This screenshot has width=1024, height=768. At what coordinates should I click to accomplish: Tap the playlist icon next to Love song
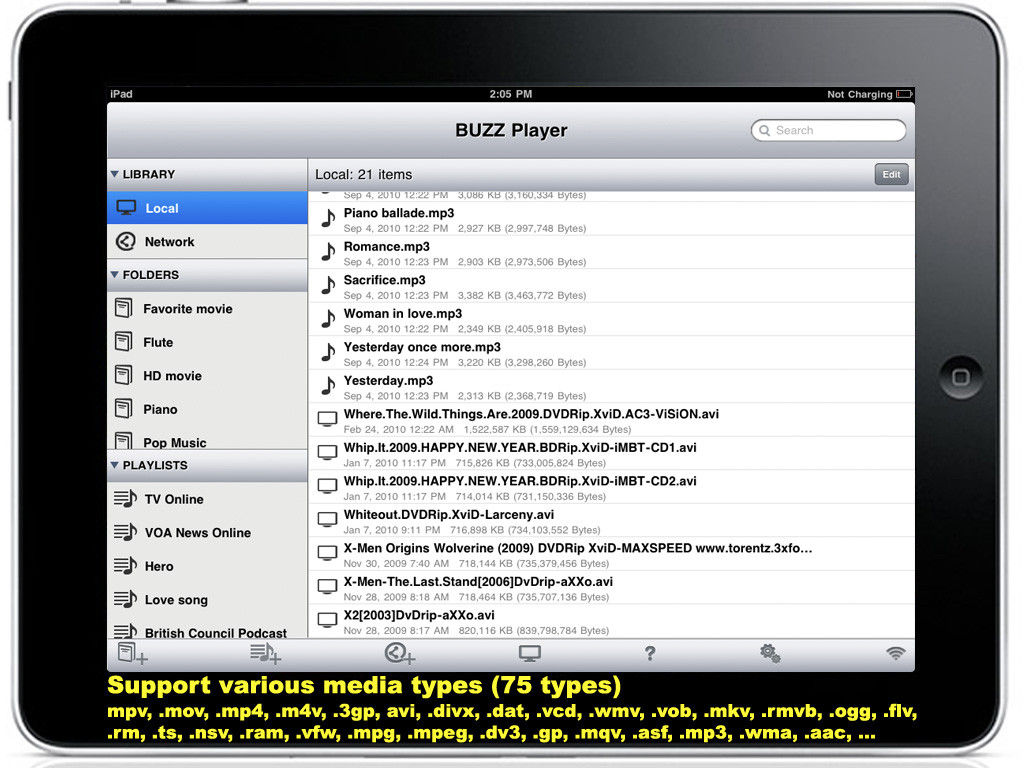[125, 598]
